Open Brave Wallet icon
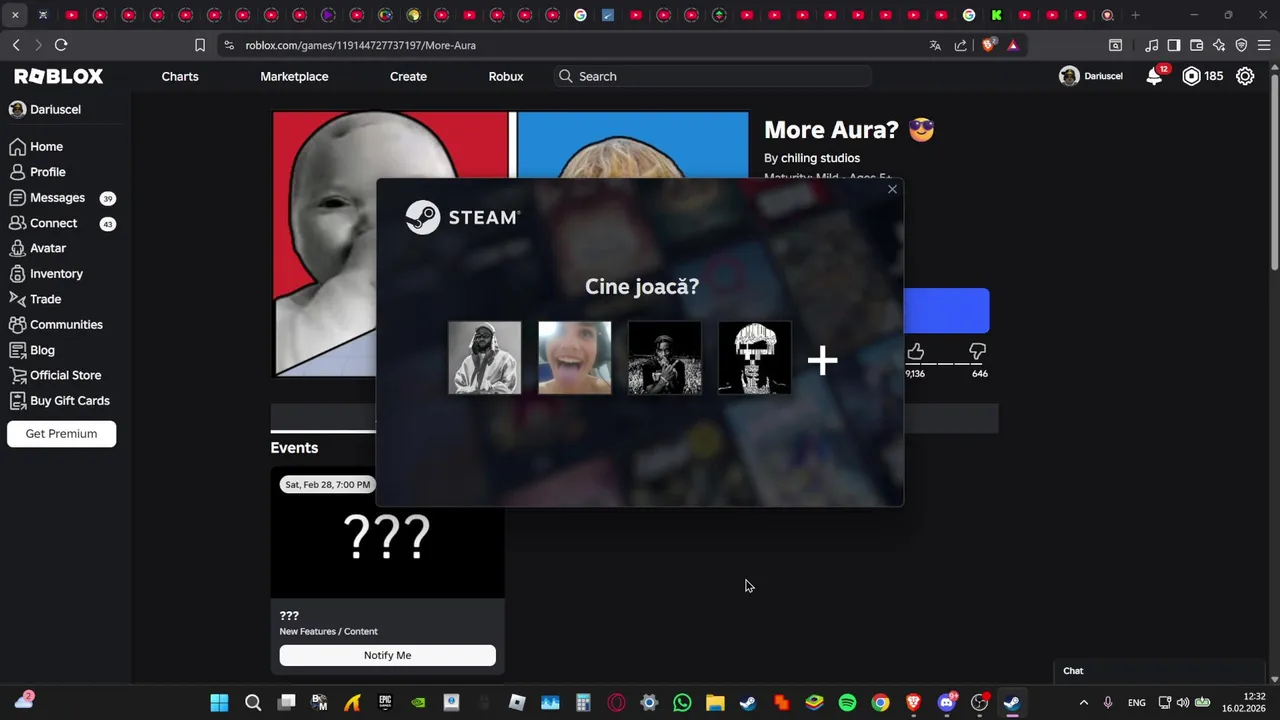This screenshot has height=720, width=1280. click(1196, 45)
